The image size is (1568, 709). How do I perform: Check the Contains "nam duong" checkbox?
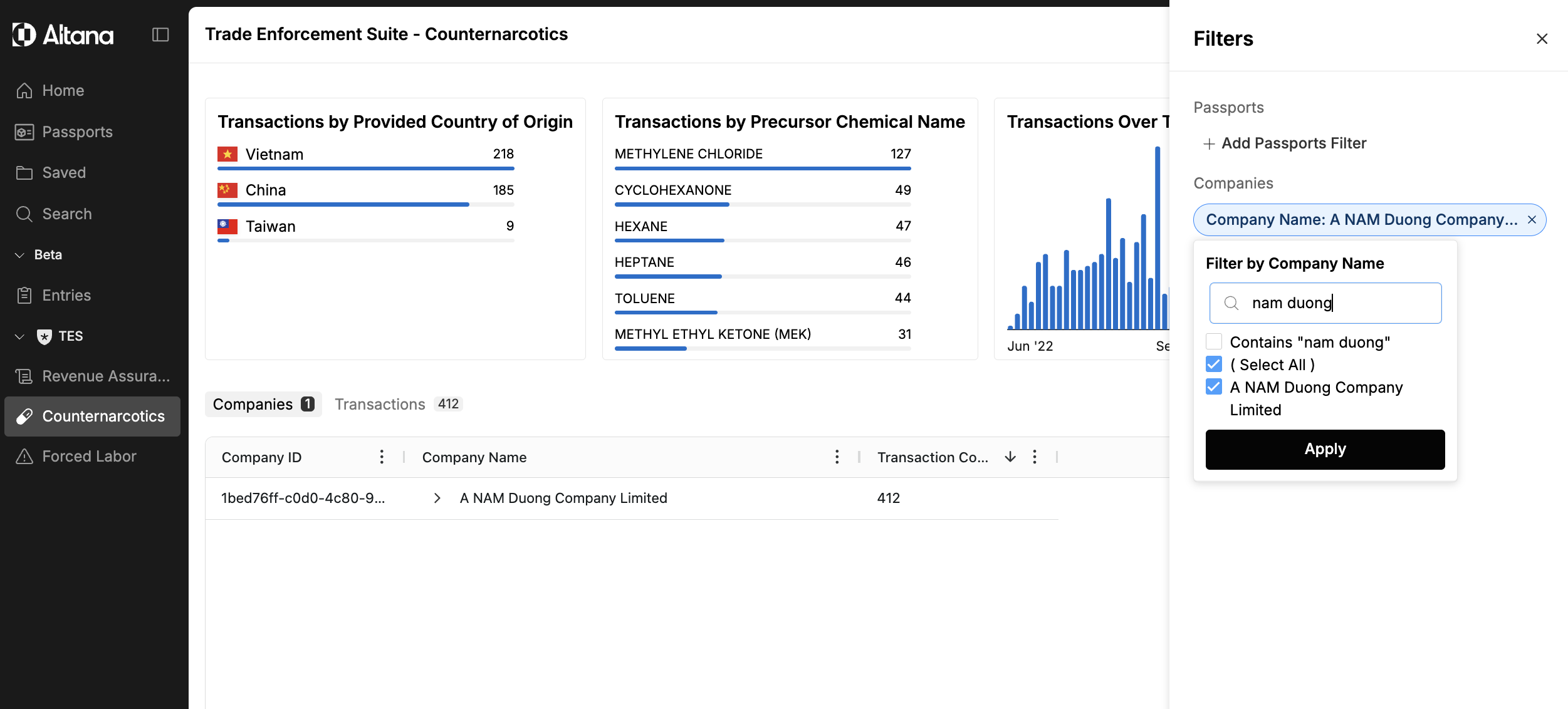[x=1214, y=342]
